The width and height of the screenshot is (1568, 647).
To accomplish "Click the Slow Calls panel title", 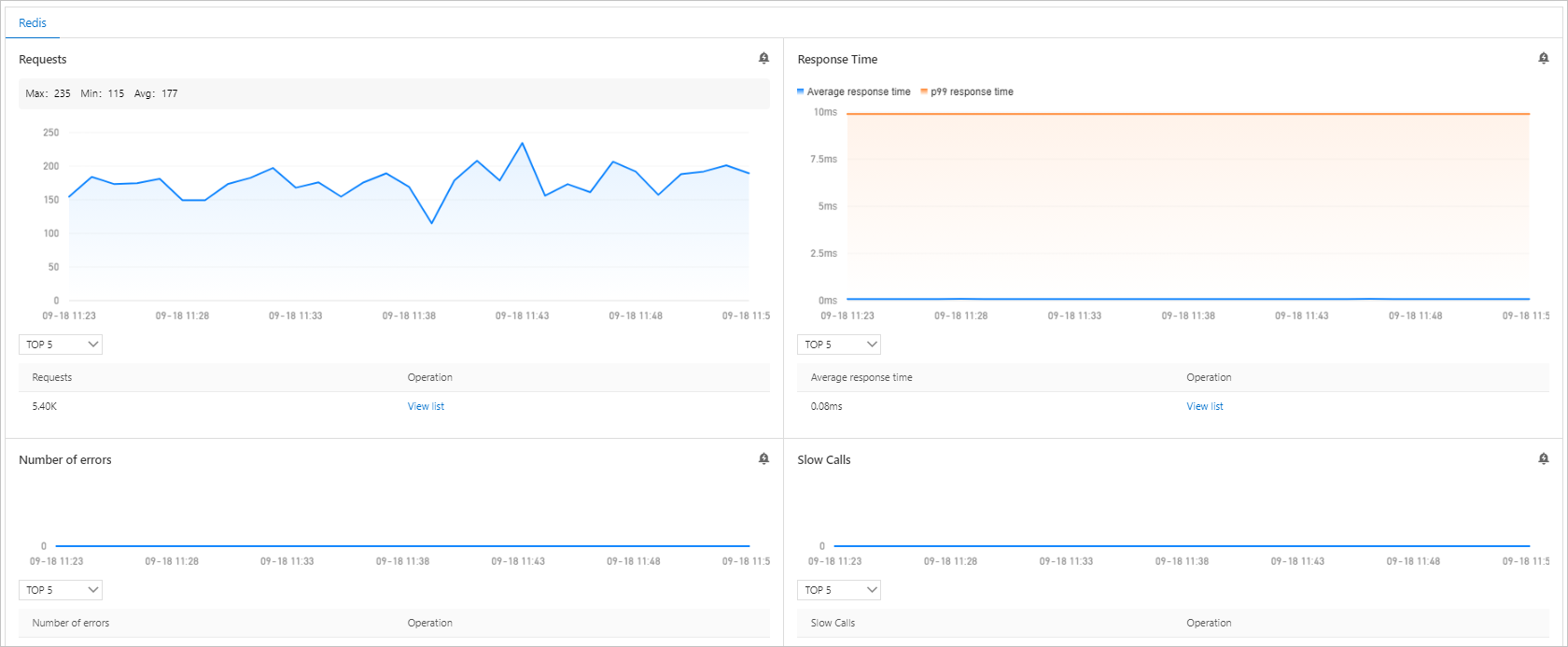I will pos(824,459).
